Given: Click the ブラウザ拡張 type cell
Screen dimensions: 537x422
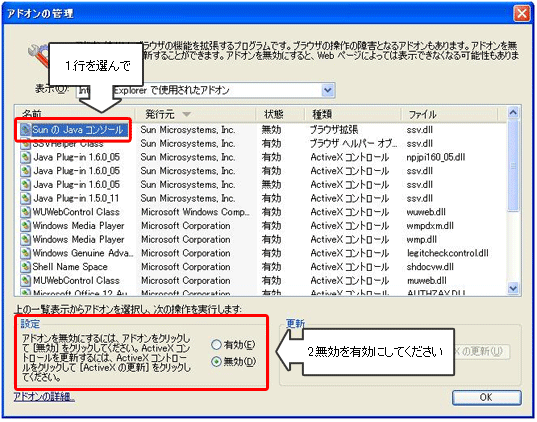Looking at the screenshot, I should 334,130.
